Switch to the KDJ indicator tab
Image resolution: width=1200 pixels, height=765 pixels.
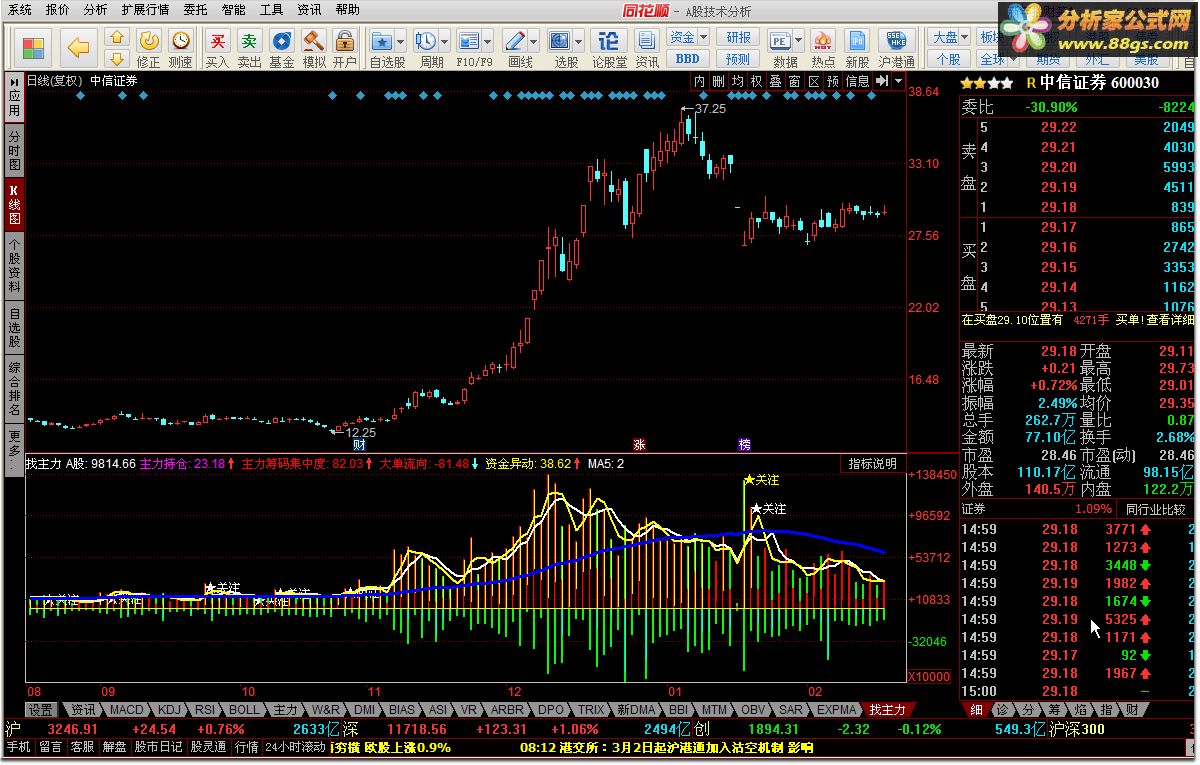pos(170,709)
